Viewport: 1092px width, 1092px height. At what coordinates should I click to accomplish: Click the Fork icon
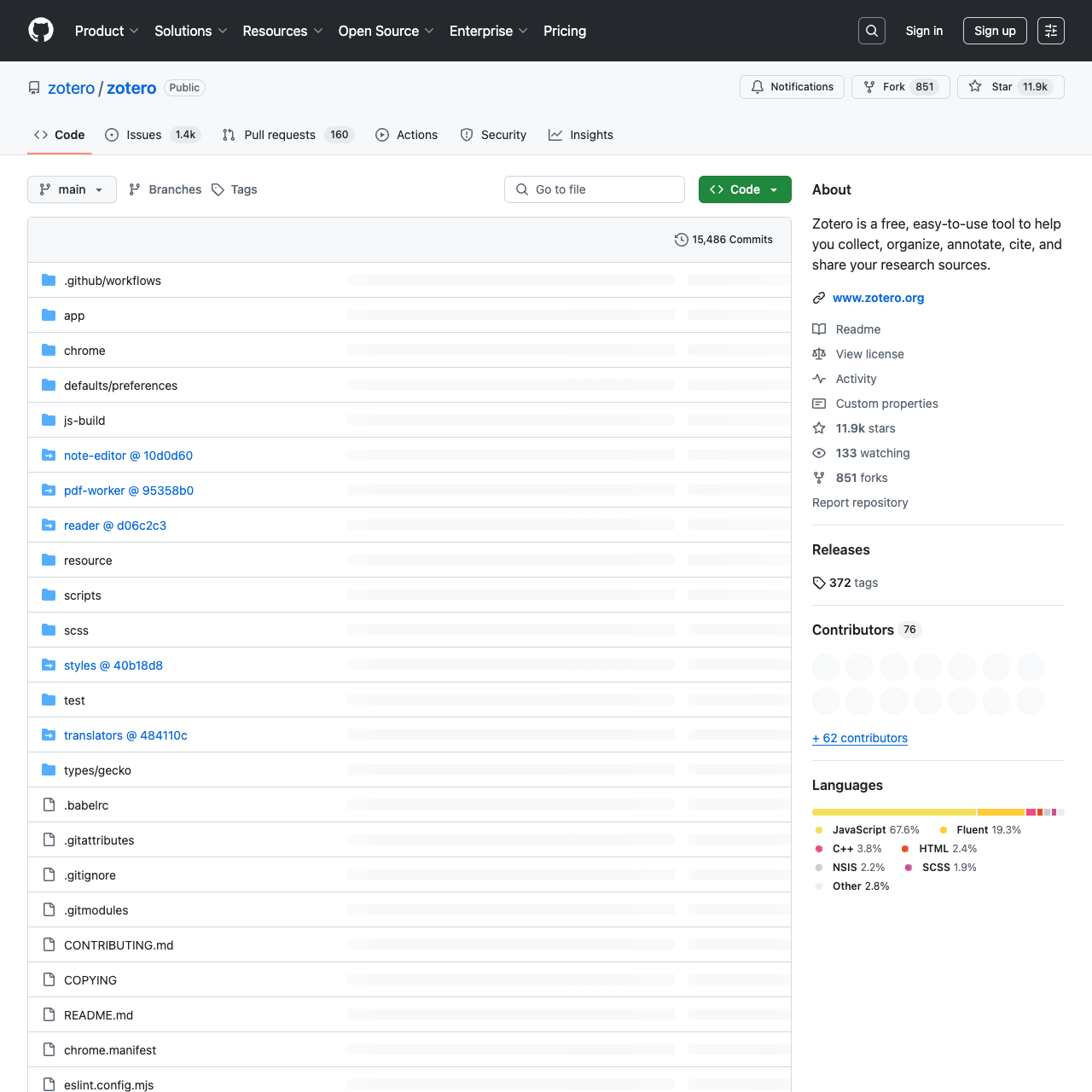[869, 87]
